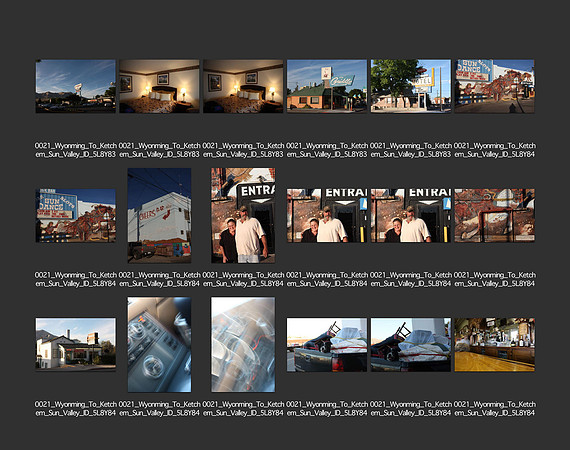
Task: Open the blurred car console buttons thumbnail
Action: coord(159,345)
